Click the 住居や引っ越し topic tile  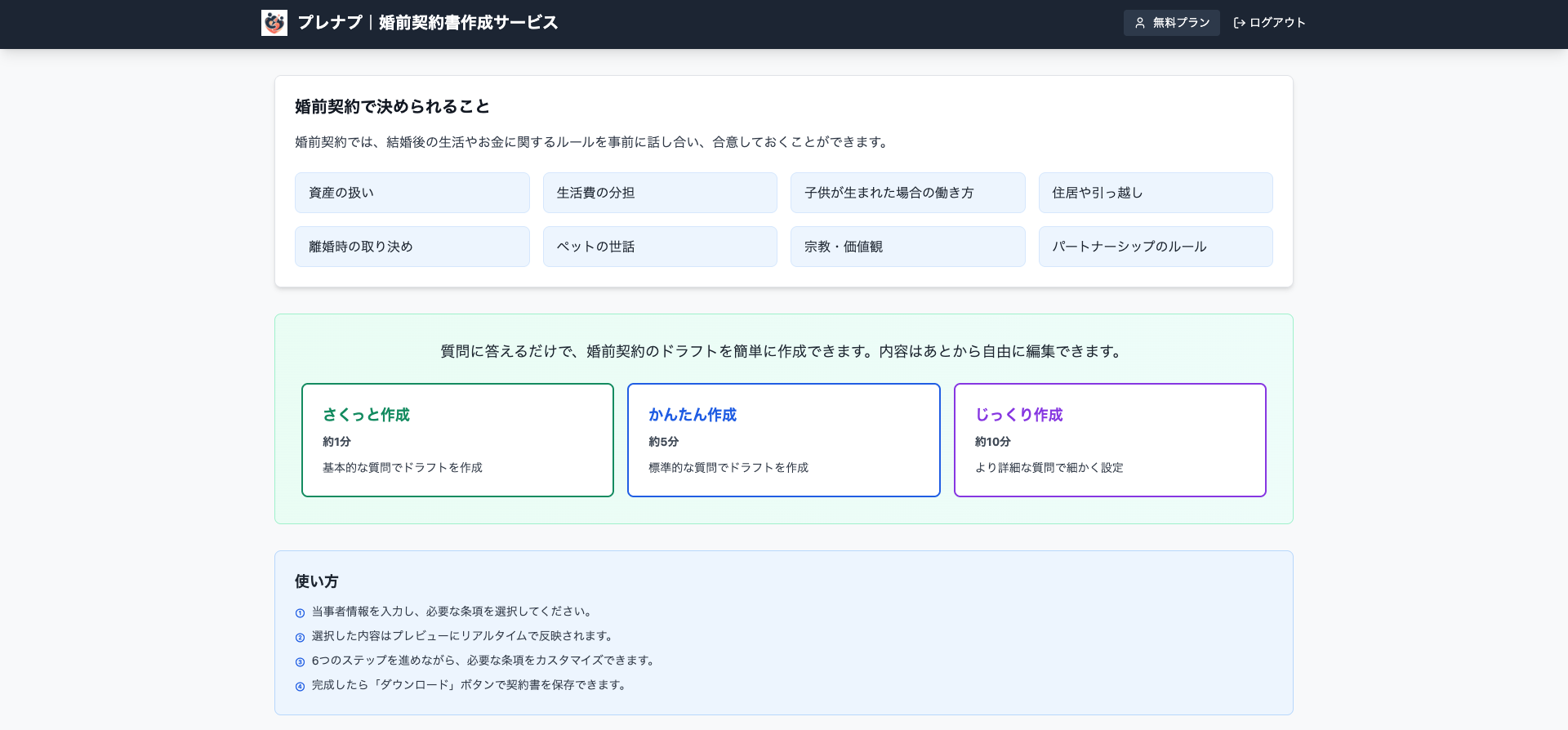coord(1156,193)
